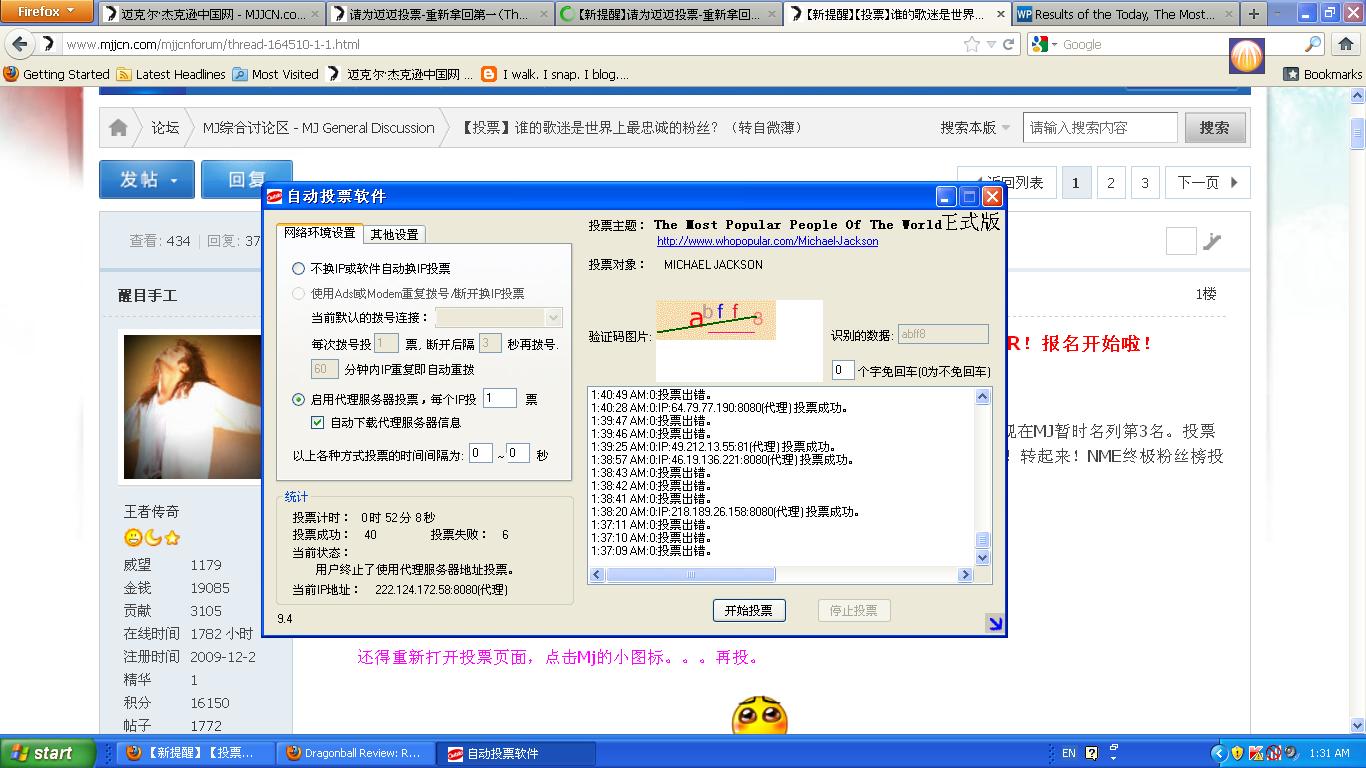
Task: Click the magnifier search icon in Google box
Action: (x=1313, y=44)
